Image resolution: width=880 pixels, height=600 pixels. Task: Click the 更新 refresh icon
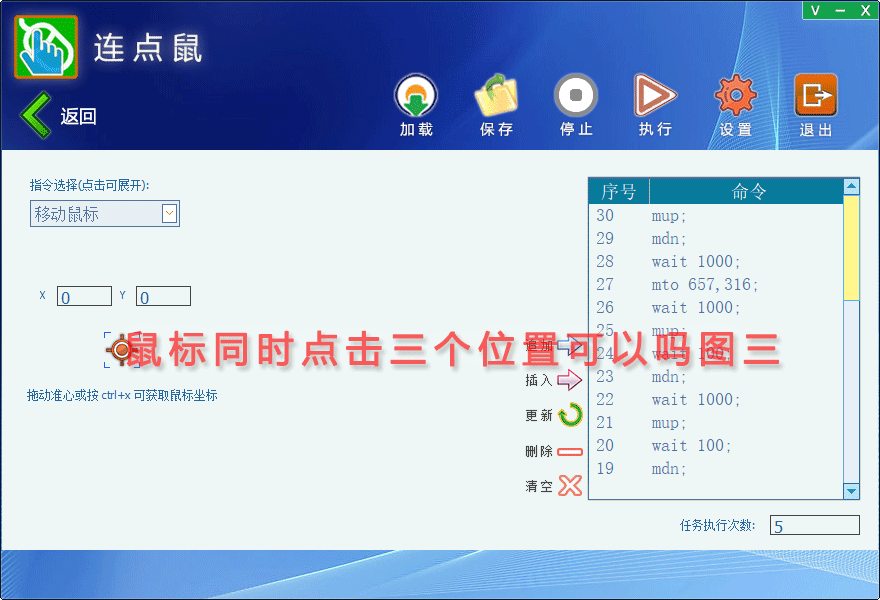(571, 415)
